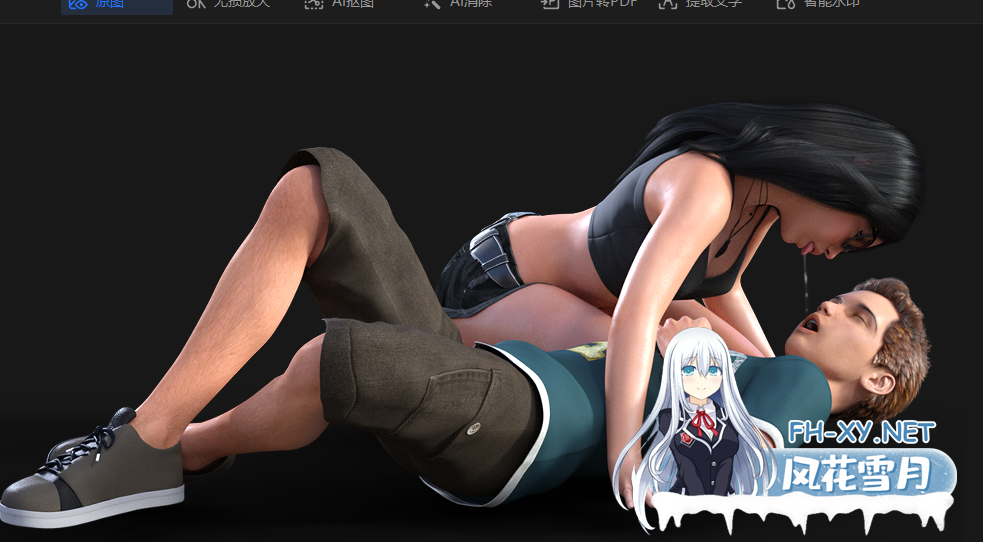Viewport: 983px width, 542px height.
Task: Click the cargo shorts pocket button
Action: point(473,429)
